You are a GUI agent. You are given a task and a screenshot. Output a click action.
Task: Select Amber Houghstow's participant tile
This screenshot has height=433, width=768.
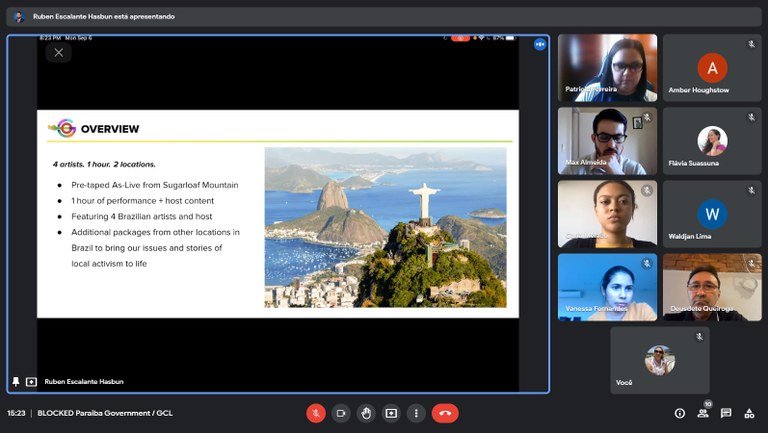click(712, 68)
